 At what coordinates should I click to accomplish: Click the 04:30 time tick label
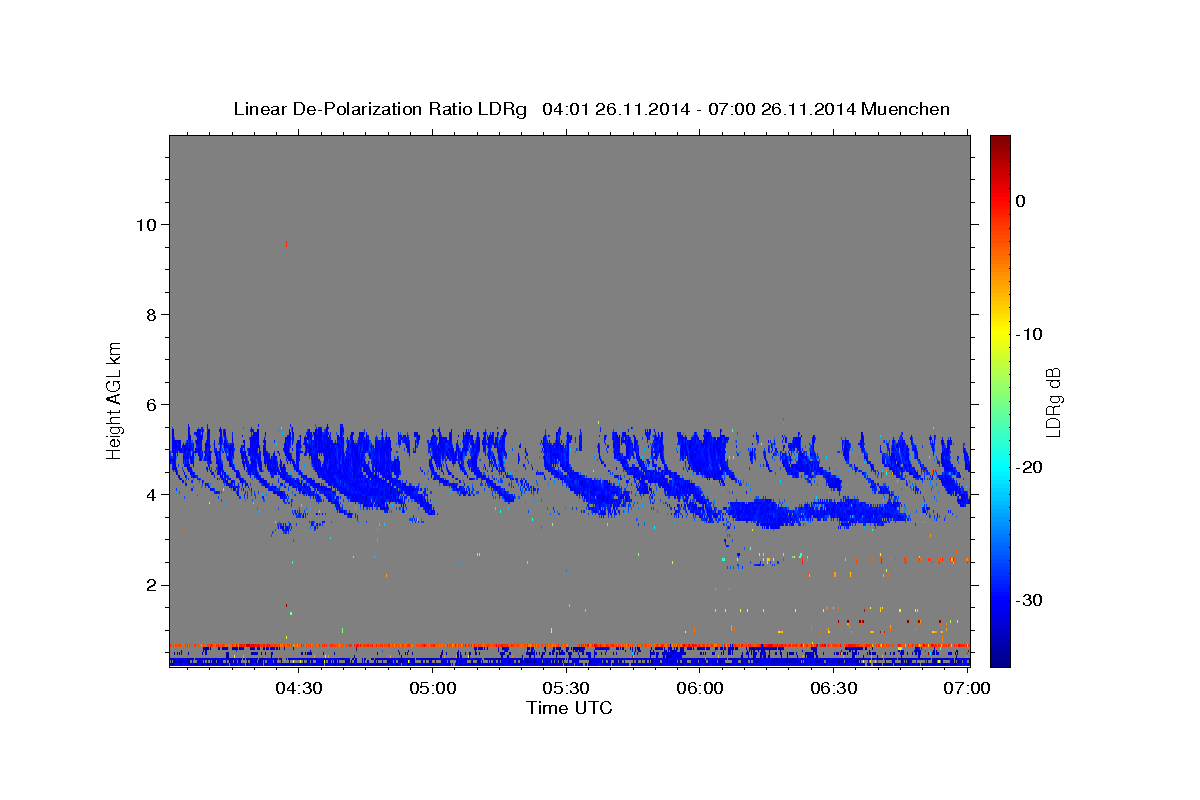(x=298, y=688)
